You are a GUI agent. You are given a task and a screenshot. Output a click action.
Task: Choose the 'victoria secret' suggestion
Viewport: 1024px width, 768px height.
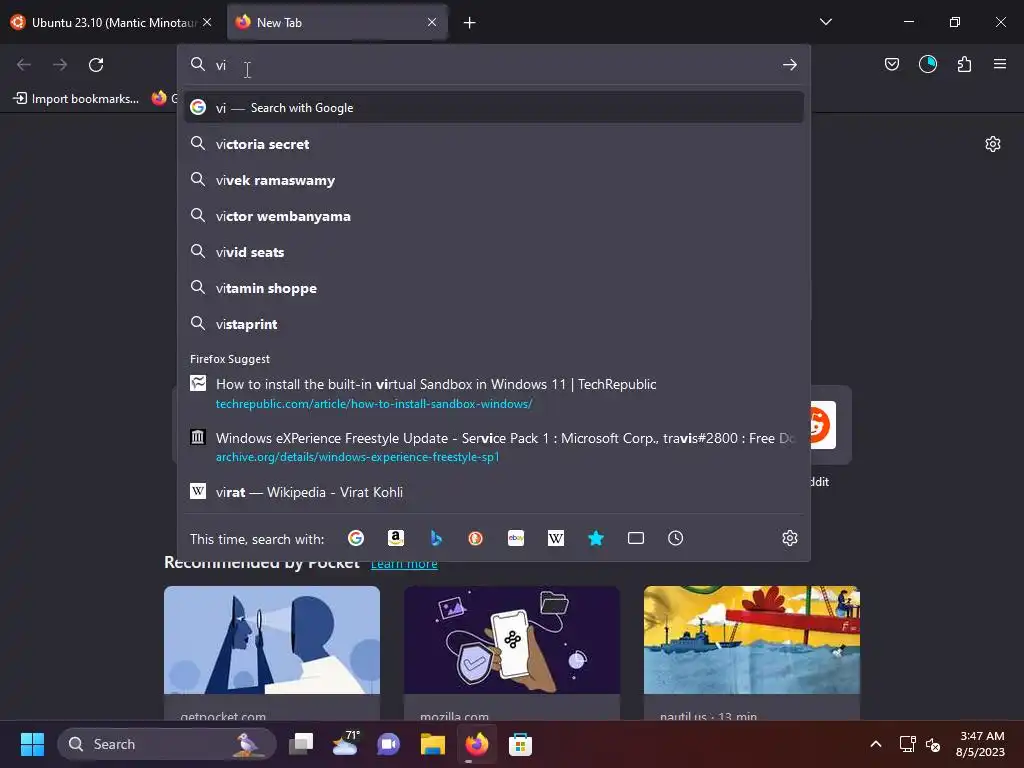tap(494, 144)
